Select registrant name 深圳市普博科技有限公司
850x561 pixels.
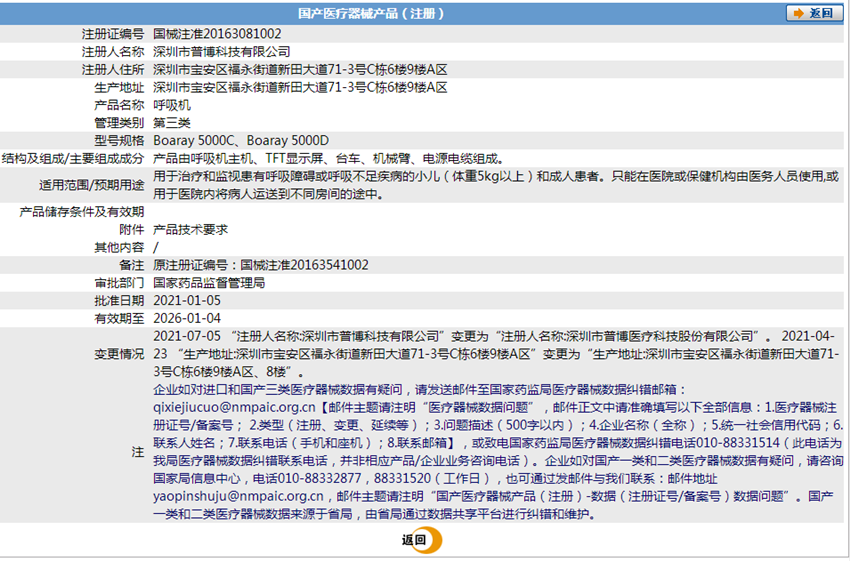click(222, 51)
